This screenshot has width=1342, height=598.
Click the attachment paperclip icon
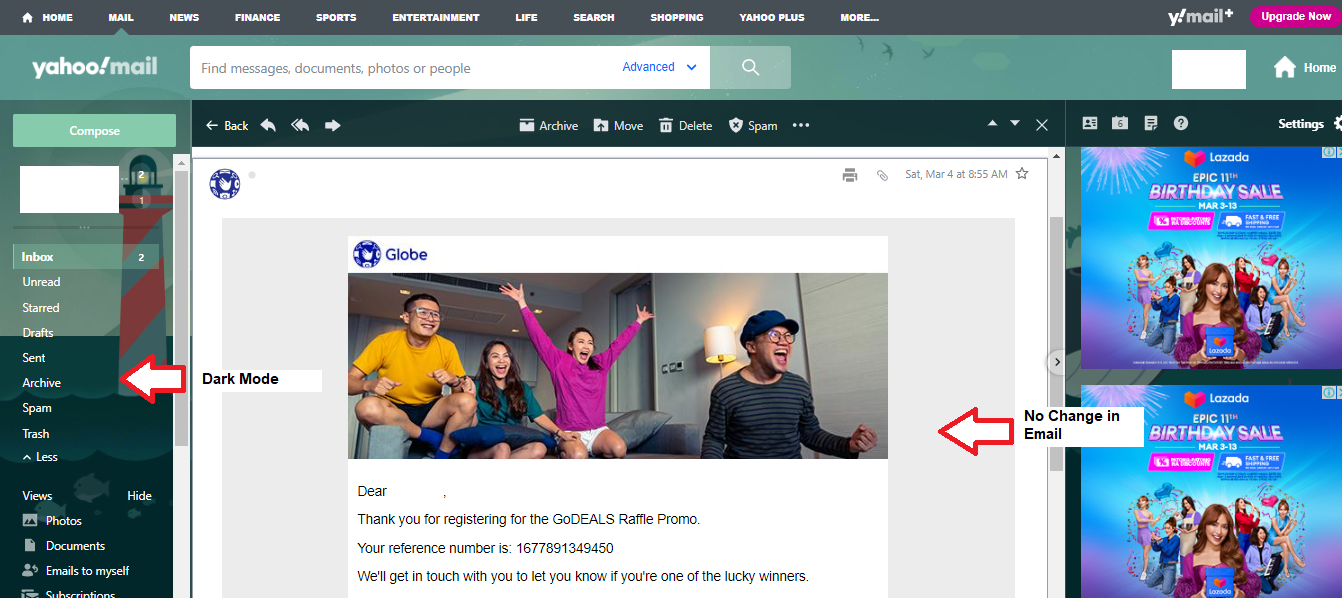tap(882, 175)
